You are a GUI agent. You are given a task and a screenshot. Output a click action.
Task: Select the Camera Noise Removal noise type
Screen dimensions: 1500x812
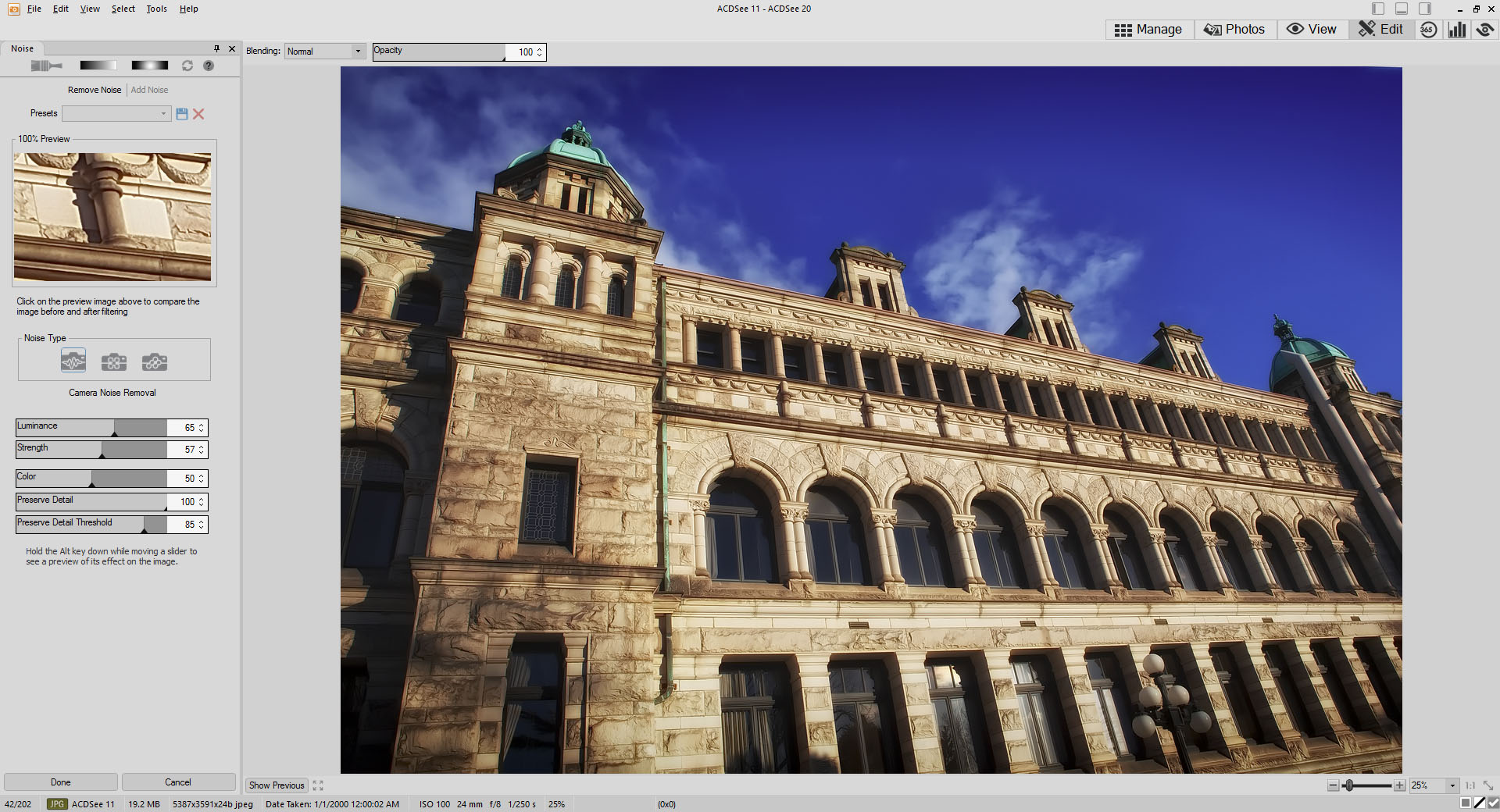[73, 361]
